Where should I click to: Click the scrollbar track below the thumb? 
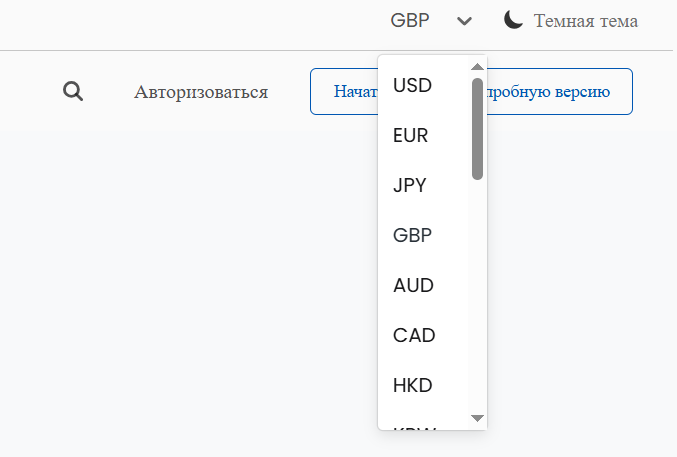tap(477, 300)
